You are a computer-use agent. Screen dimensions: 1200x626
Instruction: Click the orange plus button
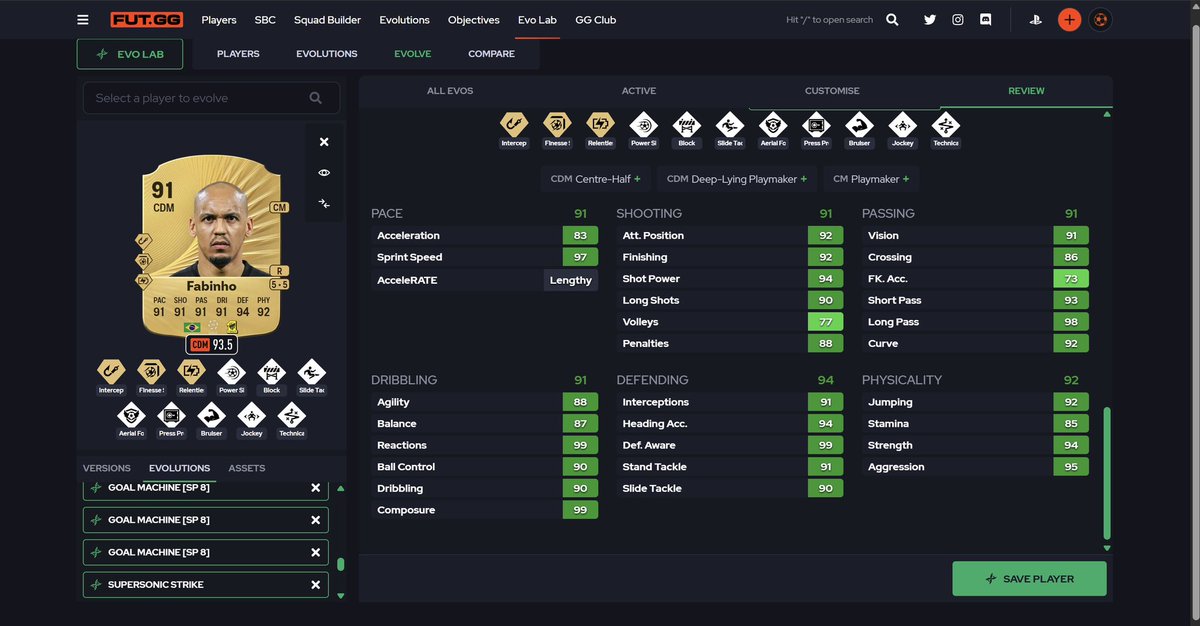coord(1070,19)
